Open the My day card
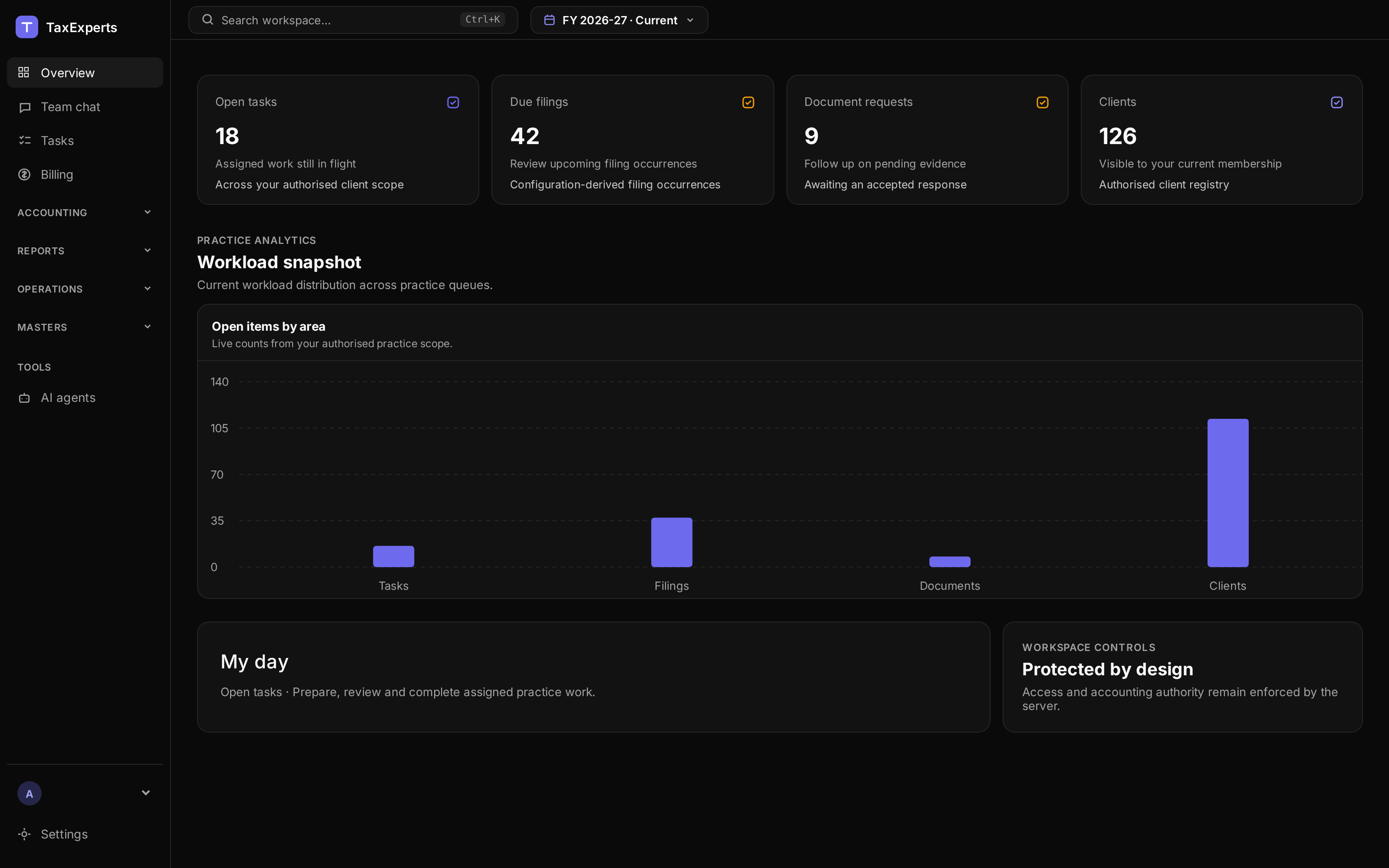This screenshot has width=1389, height=868. [593, 677]
